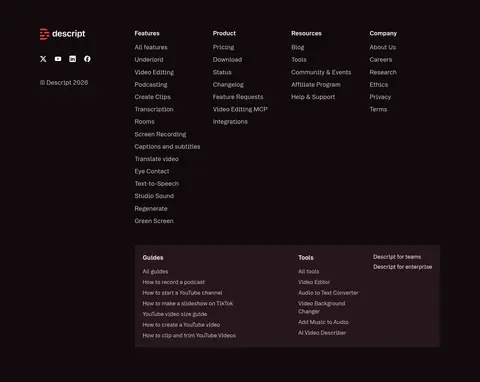Viewport: 480px width, 382px height.
Task: Open Studio Sound feature link
Action: point(154,196)
